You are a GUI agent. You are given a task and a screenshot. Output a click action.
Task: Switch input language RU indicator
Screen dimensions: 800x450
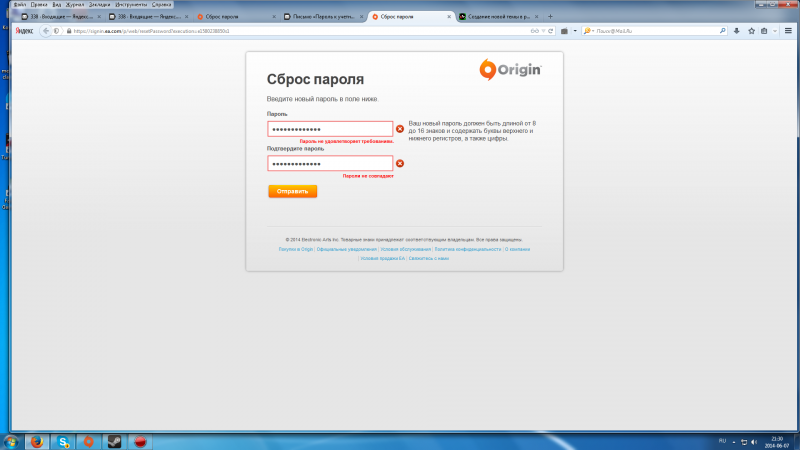pyautogui.click(x=722, y=441)
